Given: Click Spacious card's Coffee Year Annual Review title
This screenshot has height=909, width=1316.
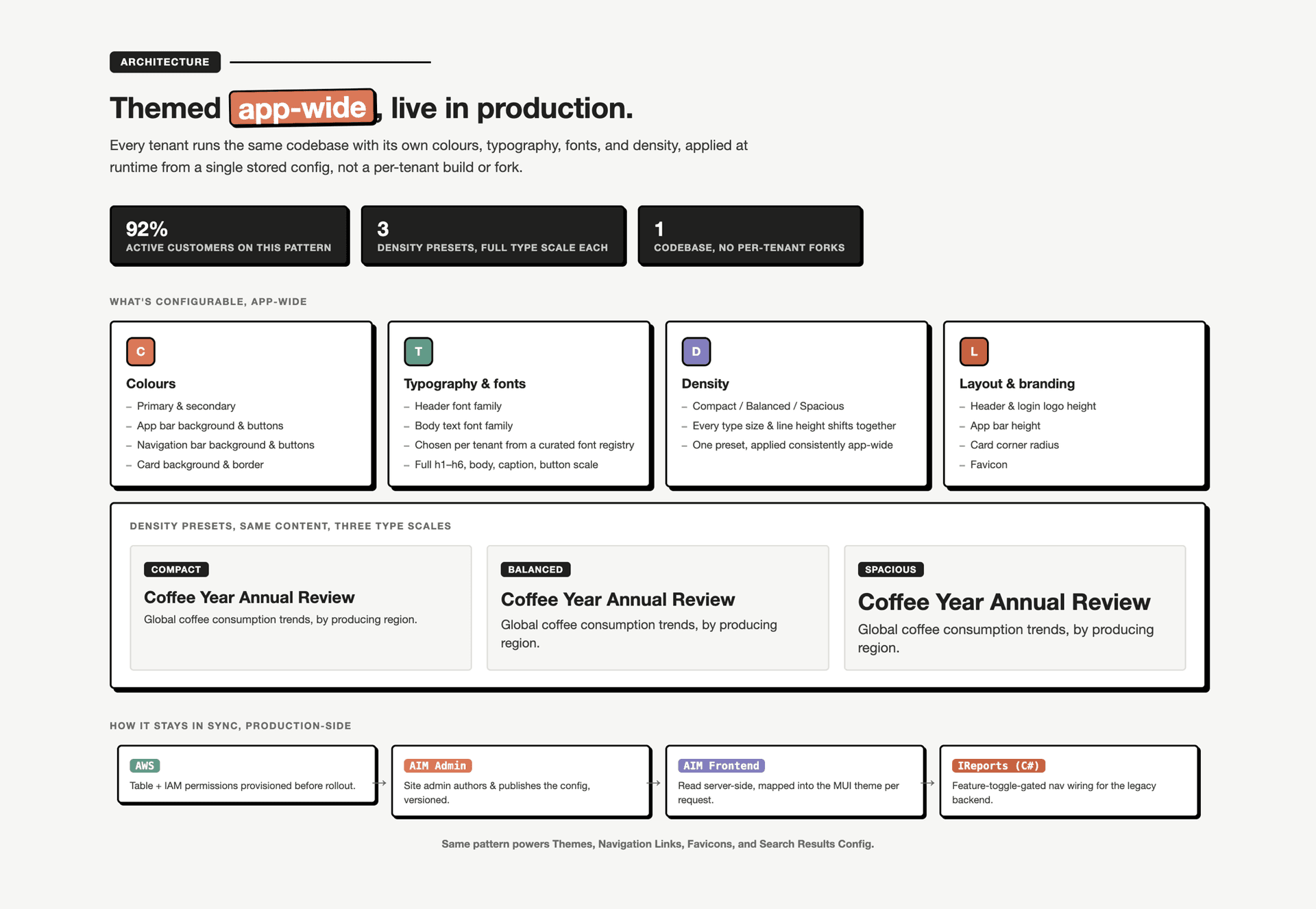Looking at the screenshot, I should click(1004, 602).
